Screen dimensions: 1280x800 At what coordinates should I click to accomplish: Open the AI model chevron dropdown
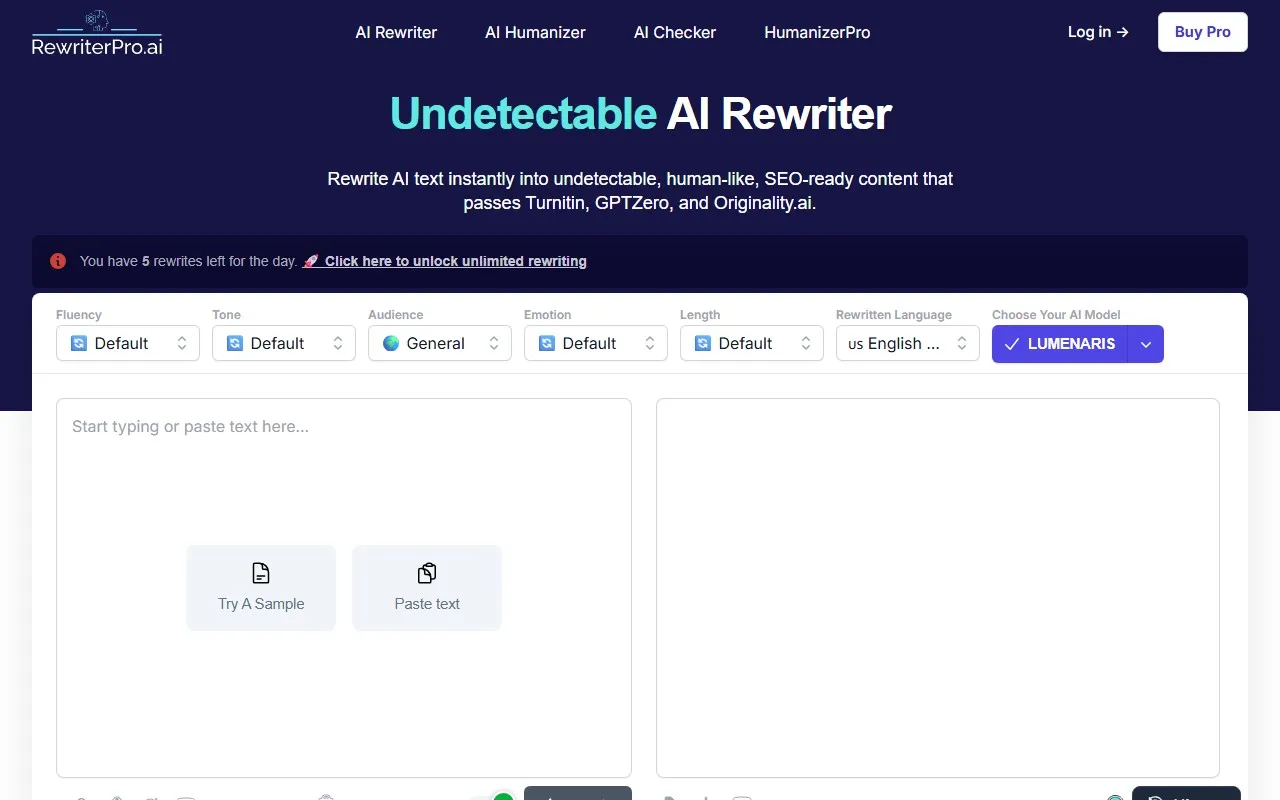coord(1146,343)
